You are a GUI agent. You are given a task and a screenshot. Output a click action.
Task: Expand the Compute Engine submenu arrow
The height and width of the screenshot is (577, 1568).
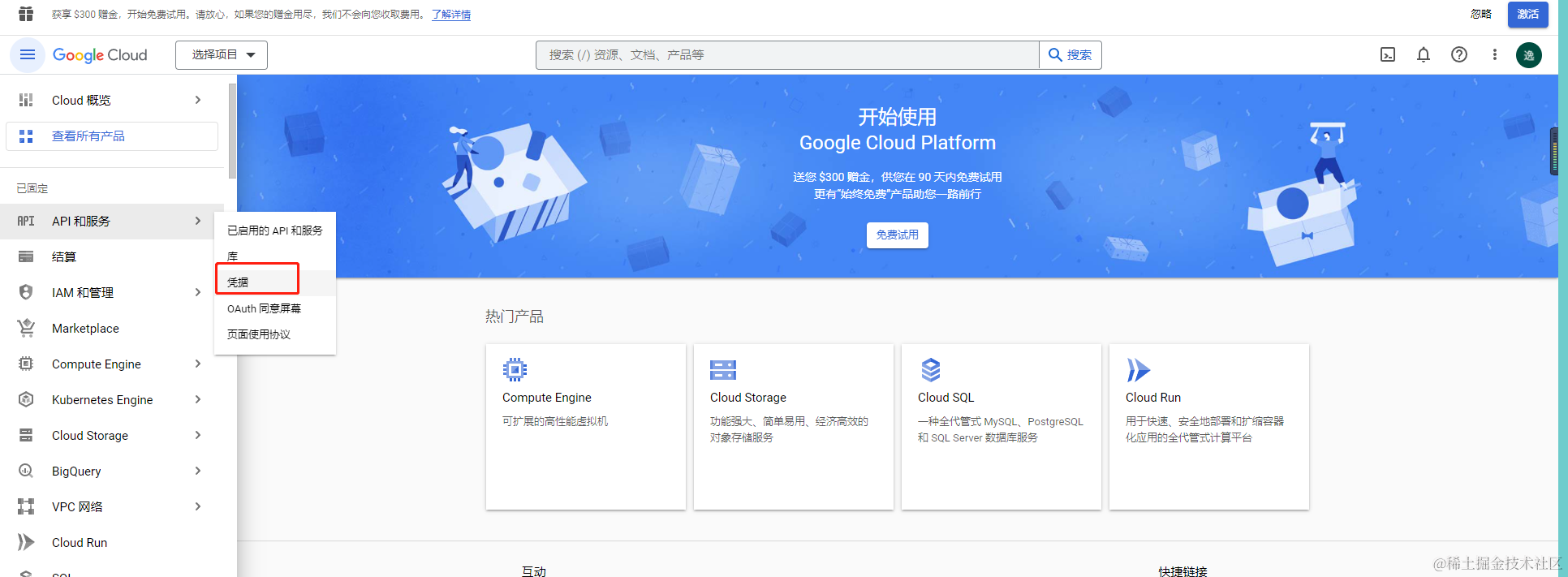click(197, 364)
